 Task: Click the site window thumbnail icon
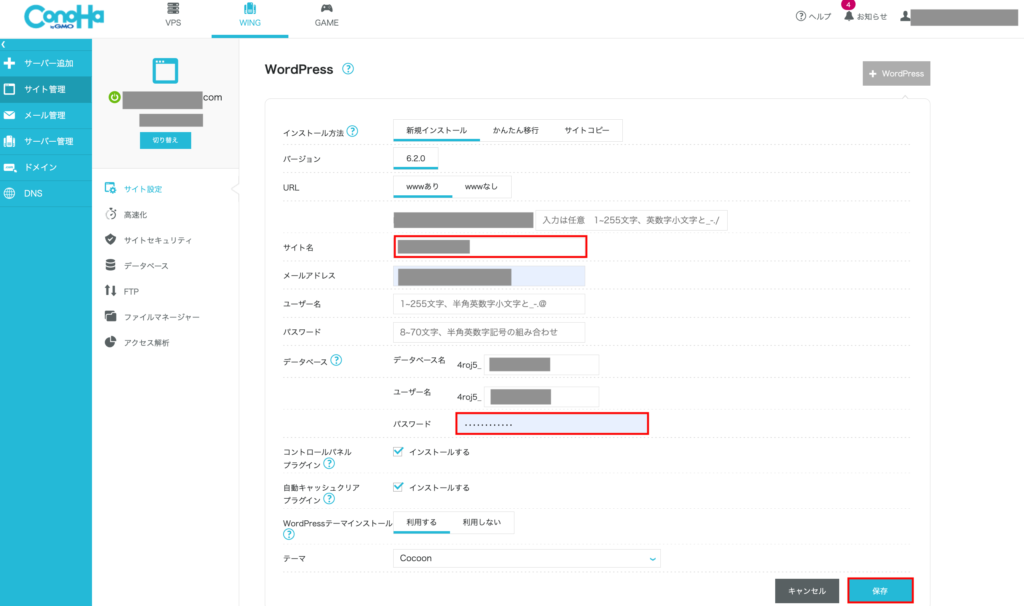tap(165, 71)
